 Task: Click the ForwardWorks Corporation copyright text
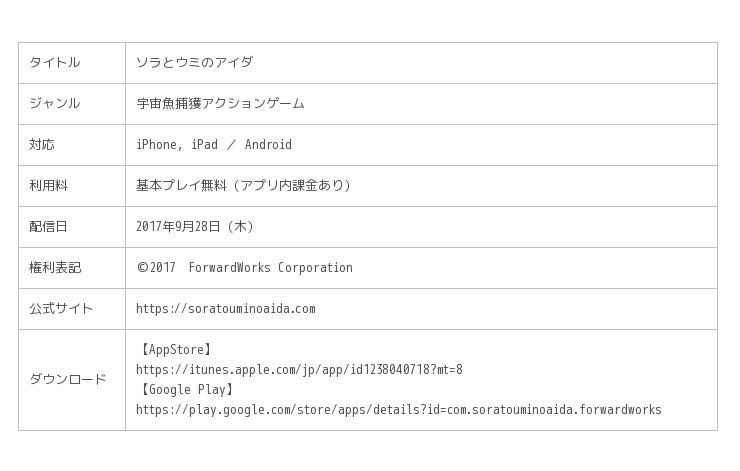(270, 268)
